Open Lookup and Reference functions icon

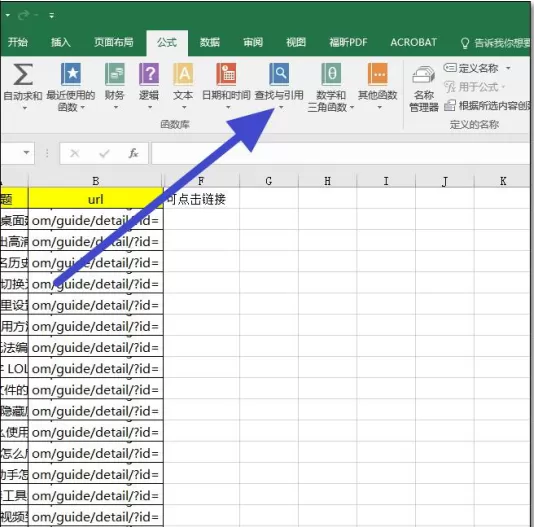pyautogui.click(x=279, y=74)
